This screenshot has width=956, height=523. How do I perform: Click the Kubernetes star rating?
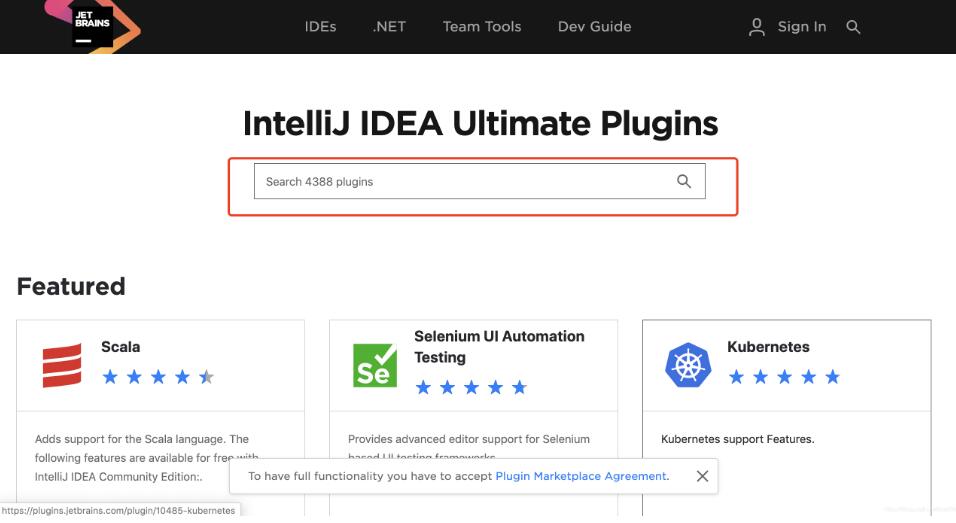pos(784,377)
